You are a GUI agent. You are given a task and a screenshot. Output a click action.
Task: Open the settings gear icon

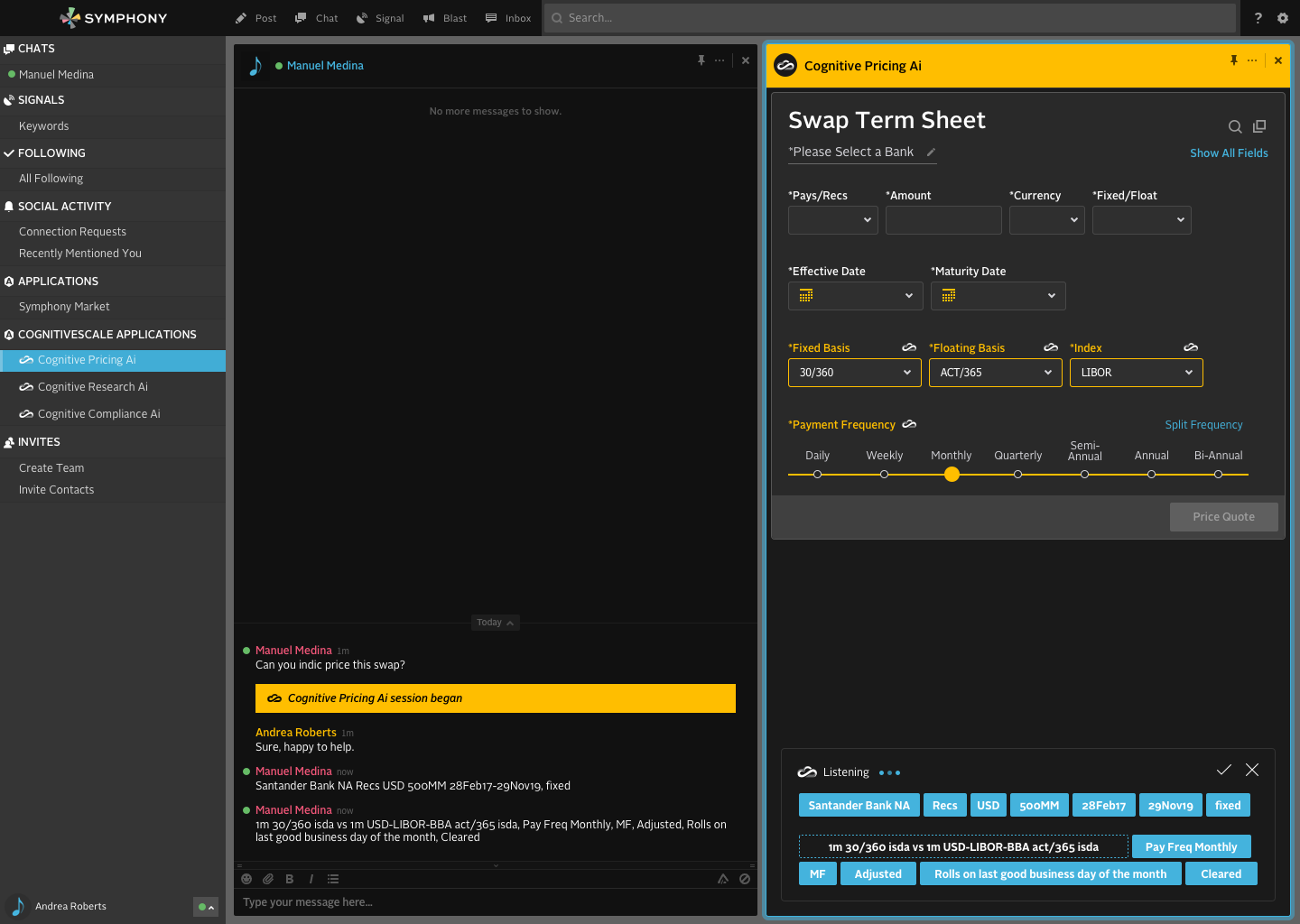1283,18
